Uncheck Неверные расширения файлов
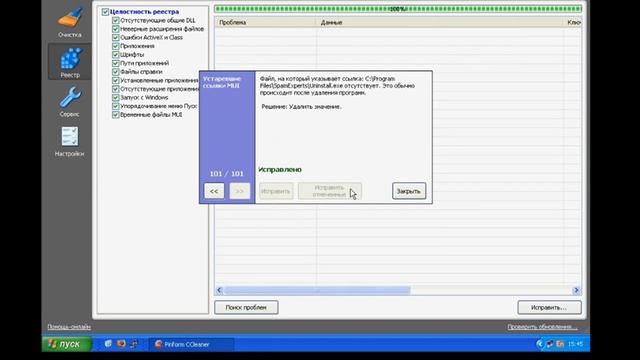Viewport: 640px width, 360px height. 116,29
